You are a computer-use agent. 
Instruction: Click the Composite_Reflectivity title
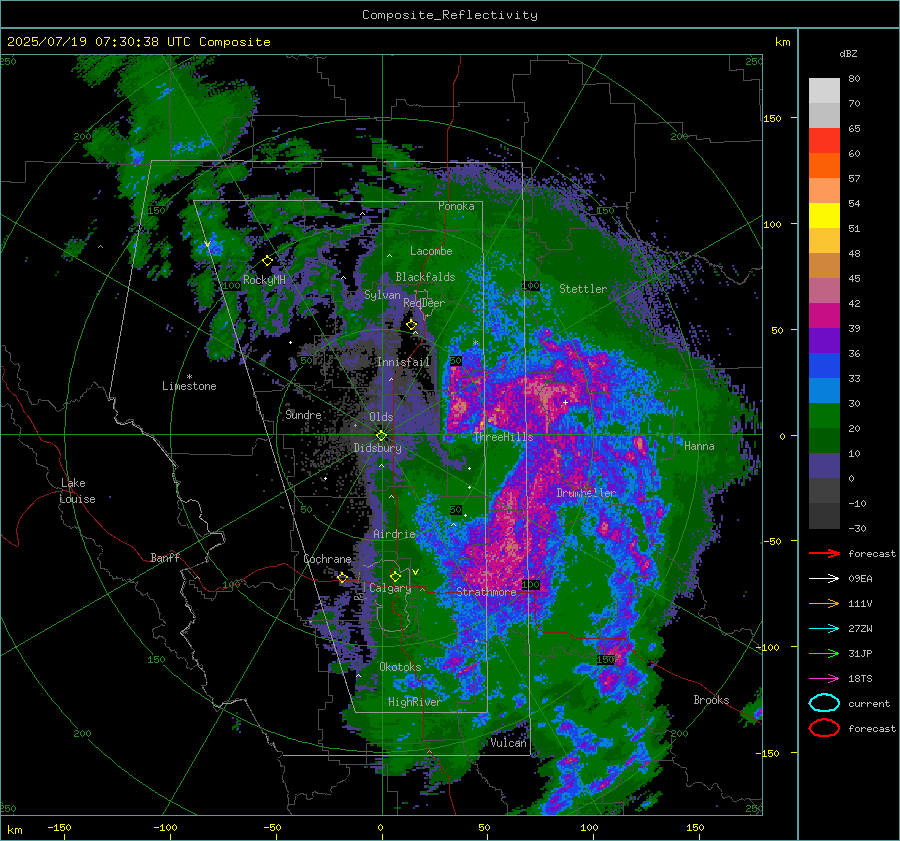click(450, 15)
